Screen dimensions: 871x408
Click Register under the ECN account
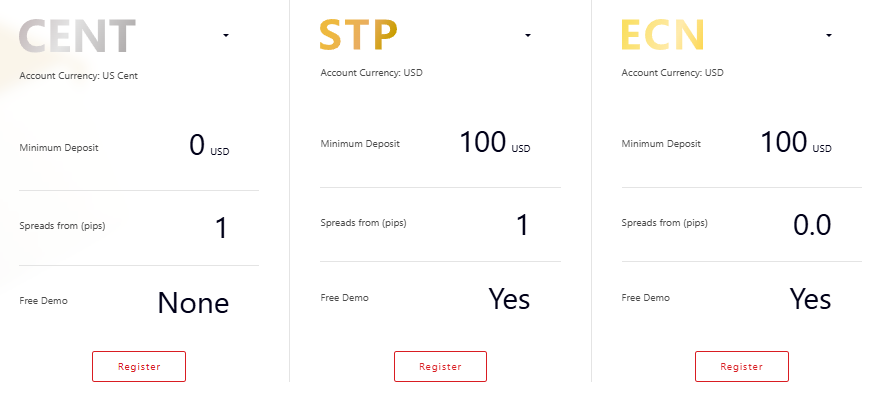pos(742,366)
